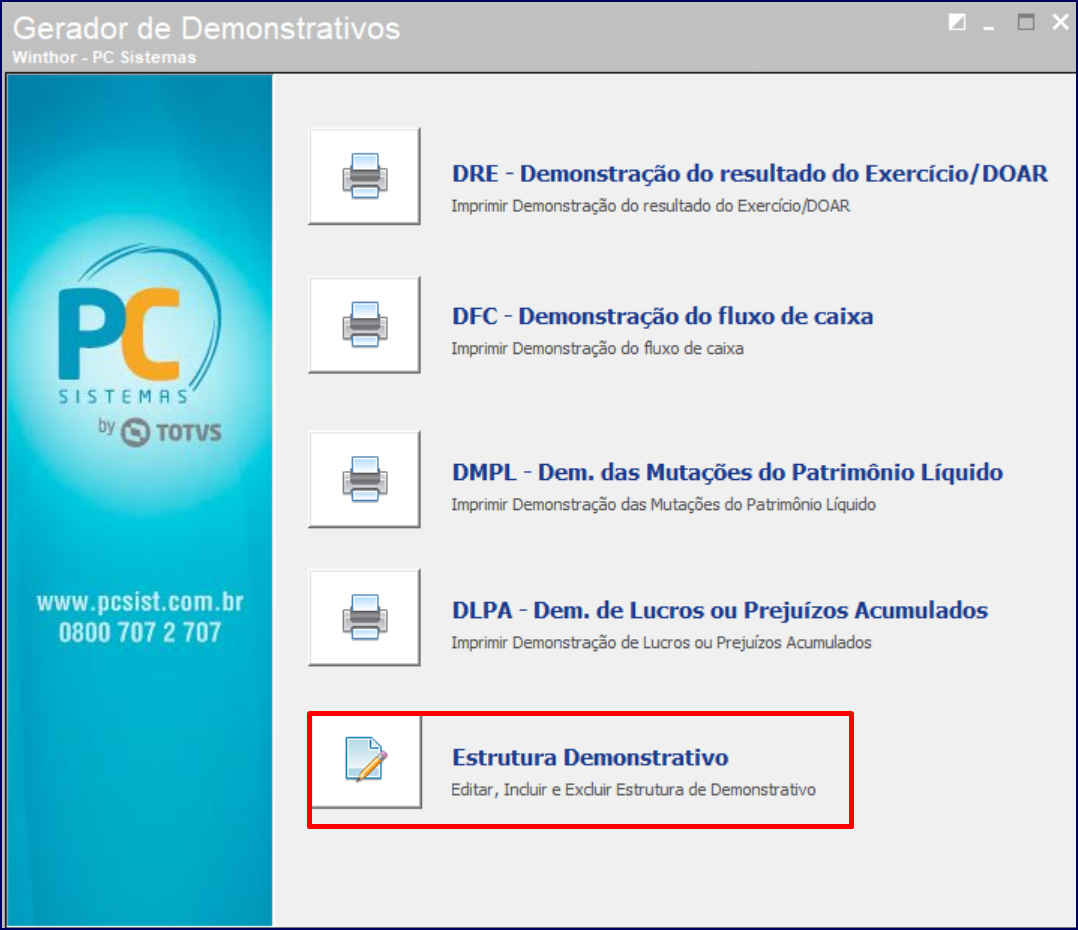Click the diagonal-square icon in title bar

point(957,23)
